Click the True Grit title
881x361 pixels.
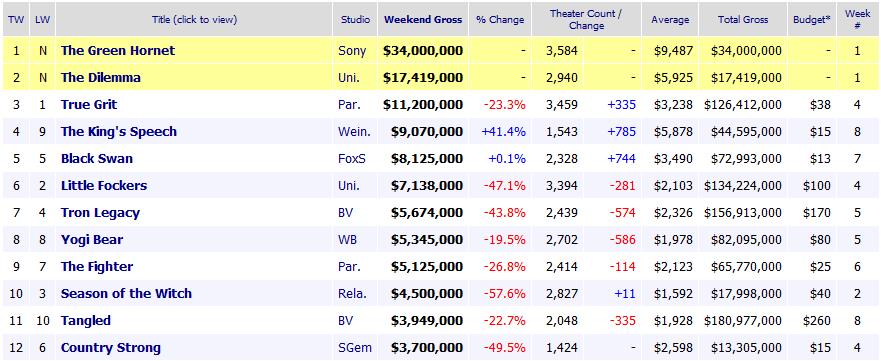click(89, 104)
